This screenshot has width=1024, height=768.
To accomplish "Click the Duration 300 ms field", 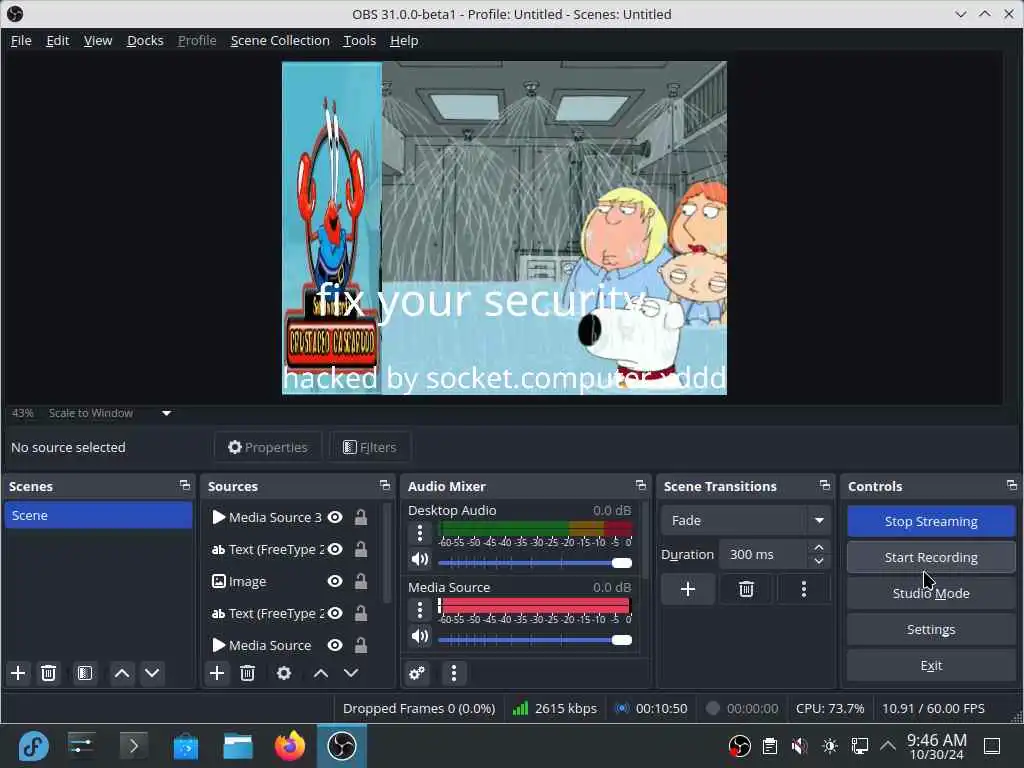I will (764, 554).
